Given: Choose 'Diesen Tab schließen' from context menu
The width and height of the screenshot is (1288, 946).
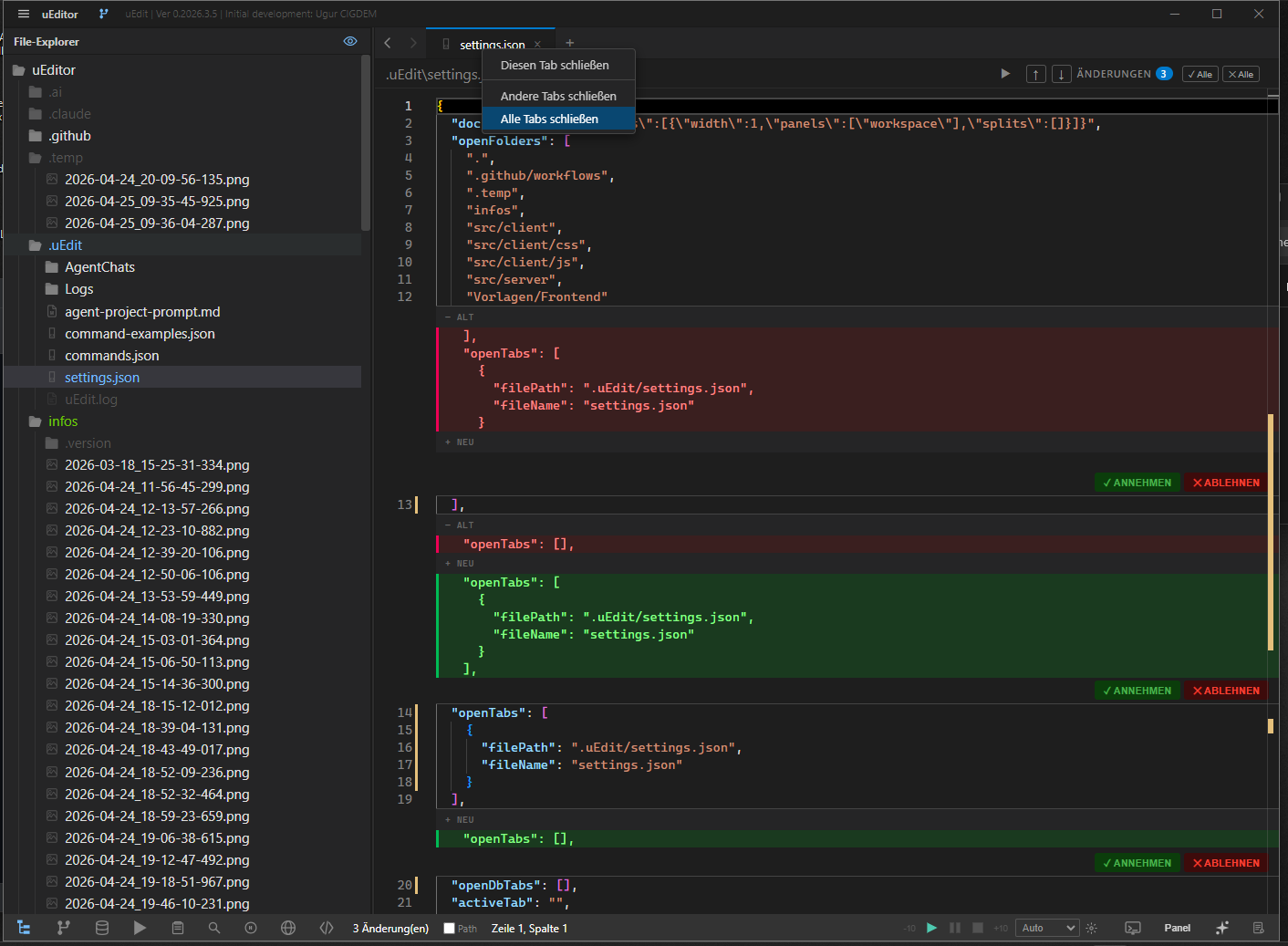Looking at the screenshot, I should 558,66.
